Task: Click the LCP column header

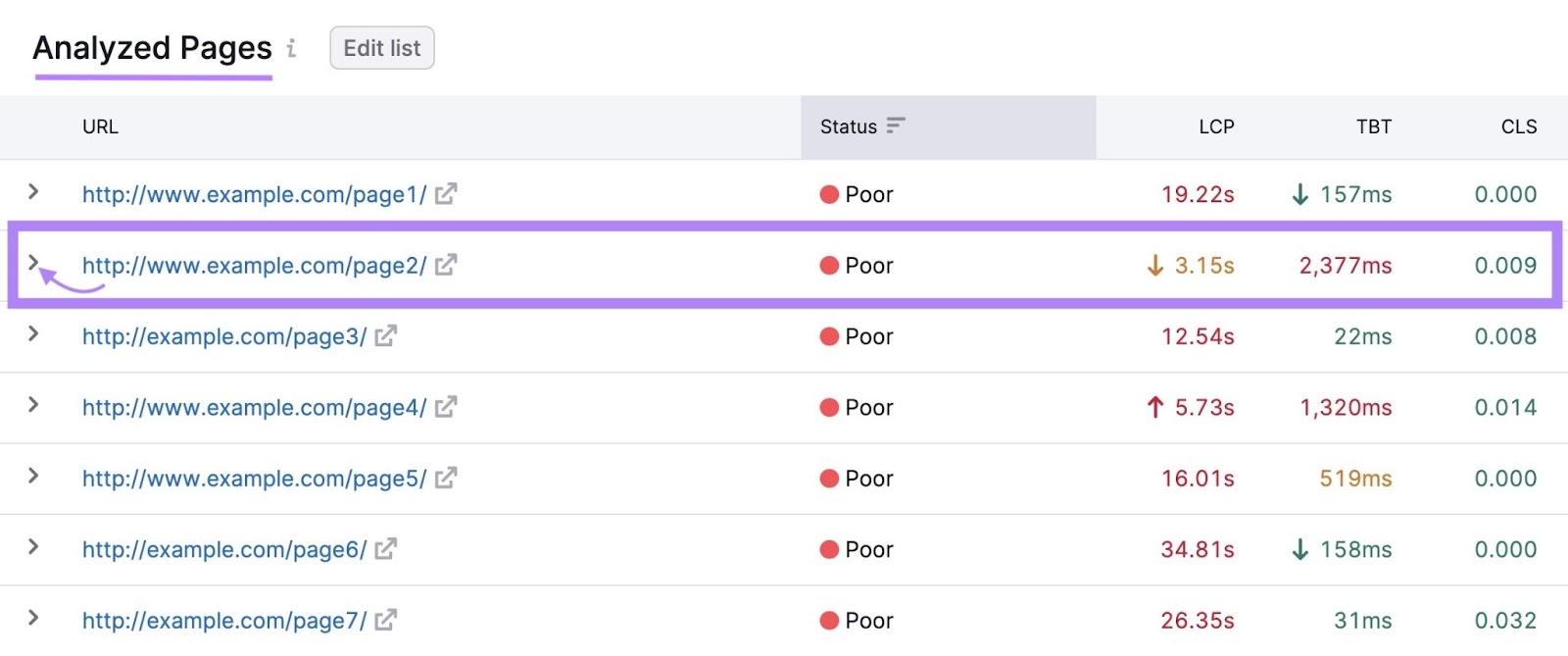Action: coord(1216,126)
